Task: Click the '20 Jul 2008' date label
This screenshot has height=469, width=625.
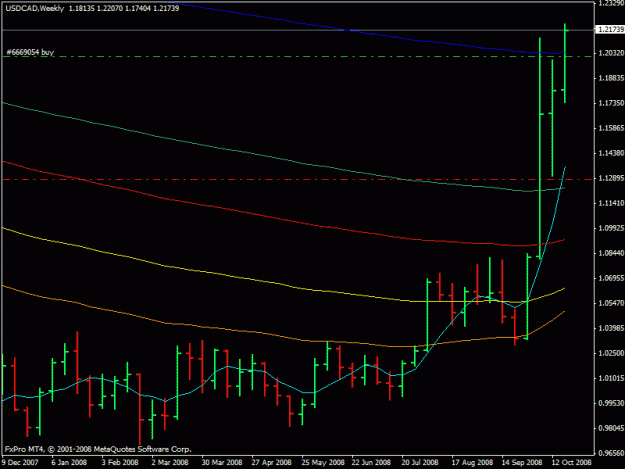Action: 420,463
